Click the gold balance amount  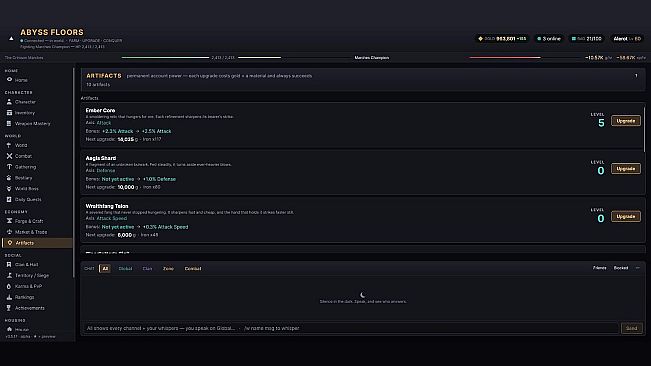(506, 39)
